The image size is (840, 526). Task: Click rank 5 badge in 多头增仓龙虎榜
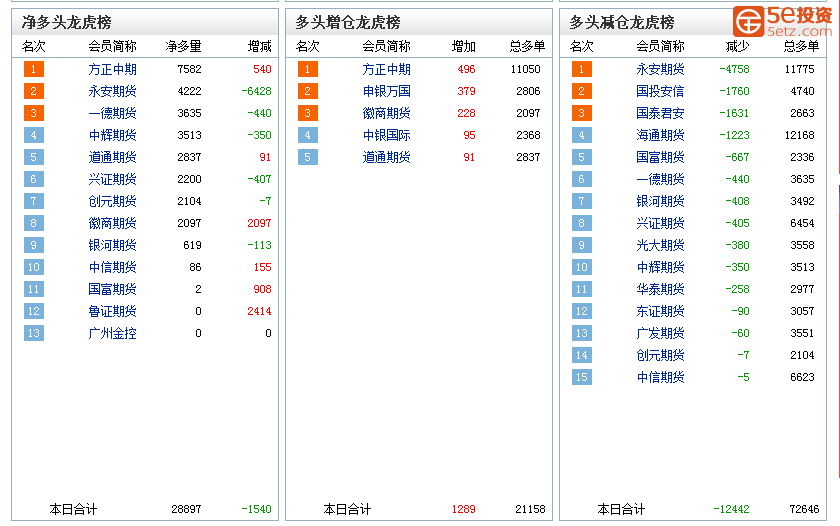(x=308, y=157)
